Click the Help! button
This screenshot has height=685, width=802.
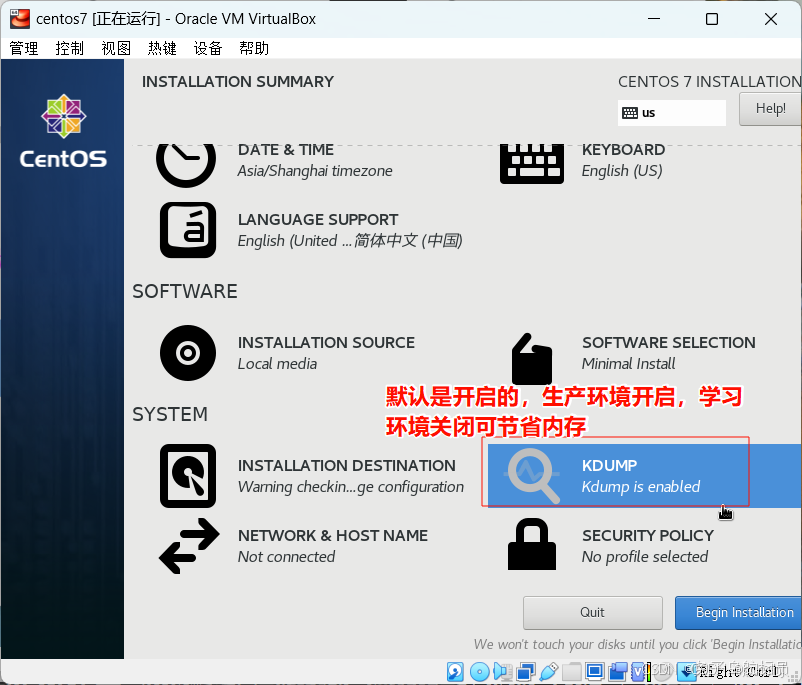point(770,109)
